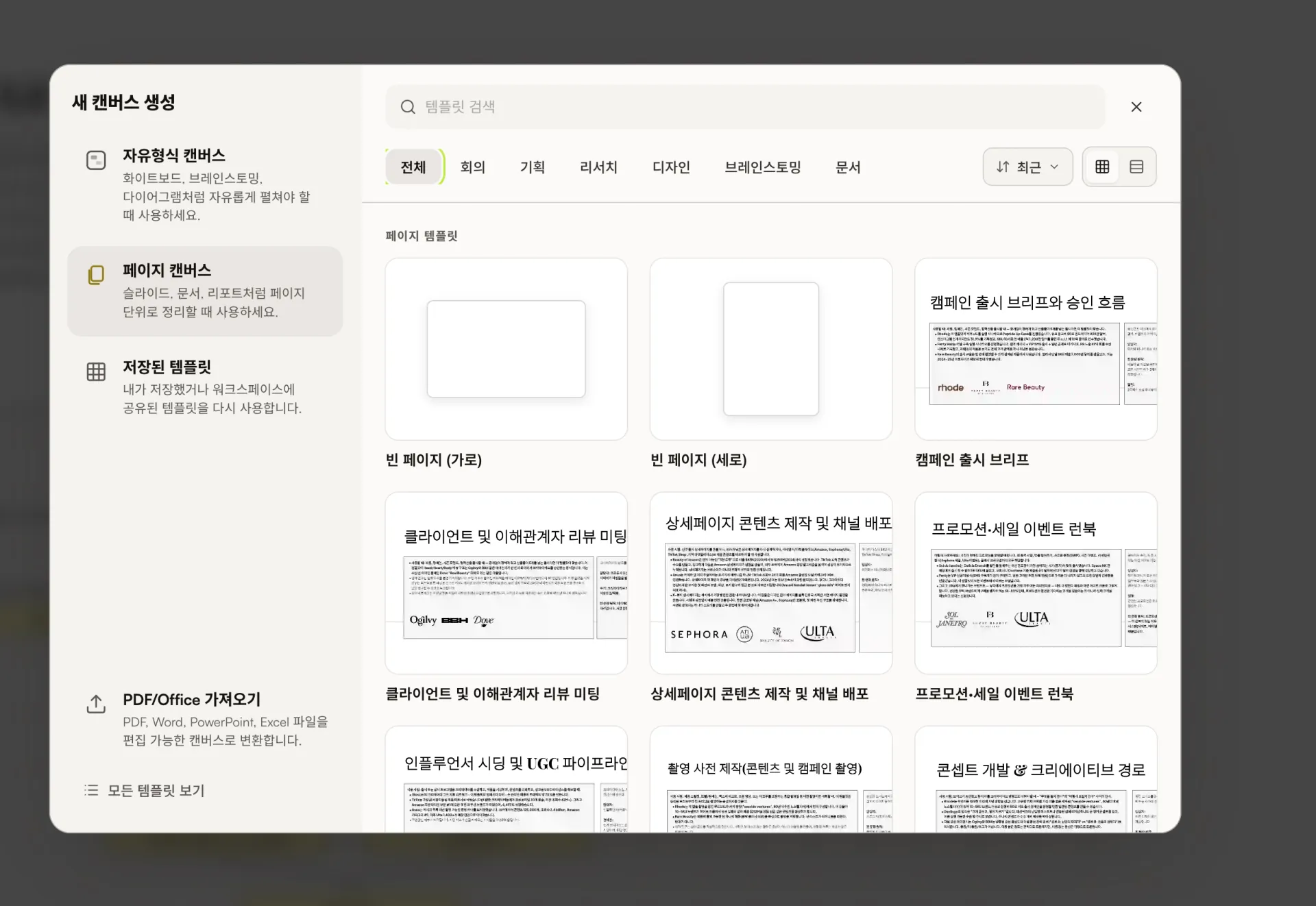Click the 새 캔버스 생성 dialog title

pos(123,103)
